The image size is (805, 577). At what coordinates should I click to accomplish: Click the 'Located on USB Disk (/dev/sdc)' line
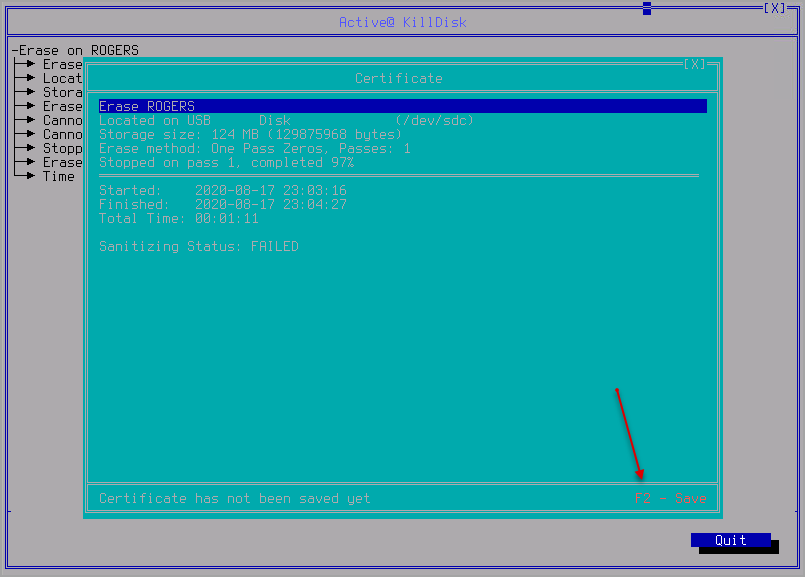coord(286,121)
